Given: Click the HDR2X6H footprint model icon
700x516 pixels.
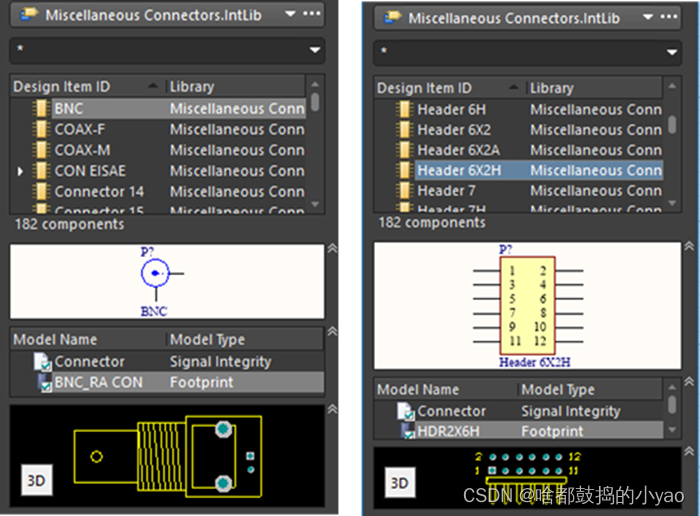Looking at the screenshot, I should 407,431.
